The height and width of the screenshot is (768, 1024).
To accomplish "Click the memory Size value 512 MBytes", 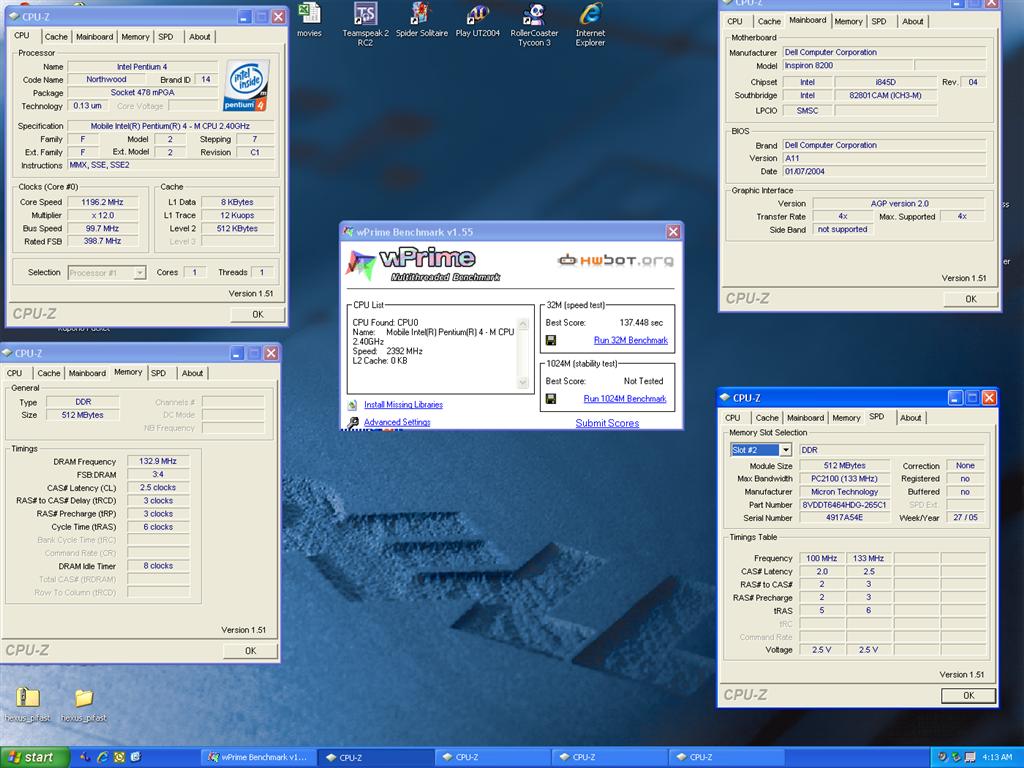I will point(82,415).
